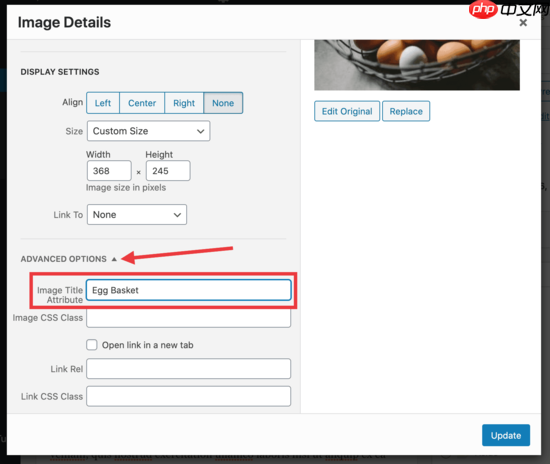550x464 pixels.
Task: Click the Image CSS Class field
Action: 189,318
